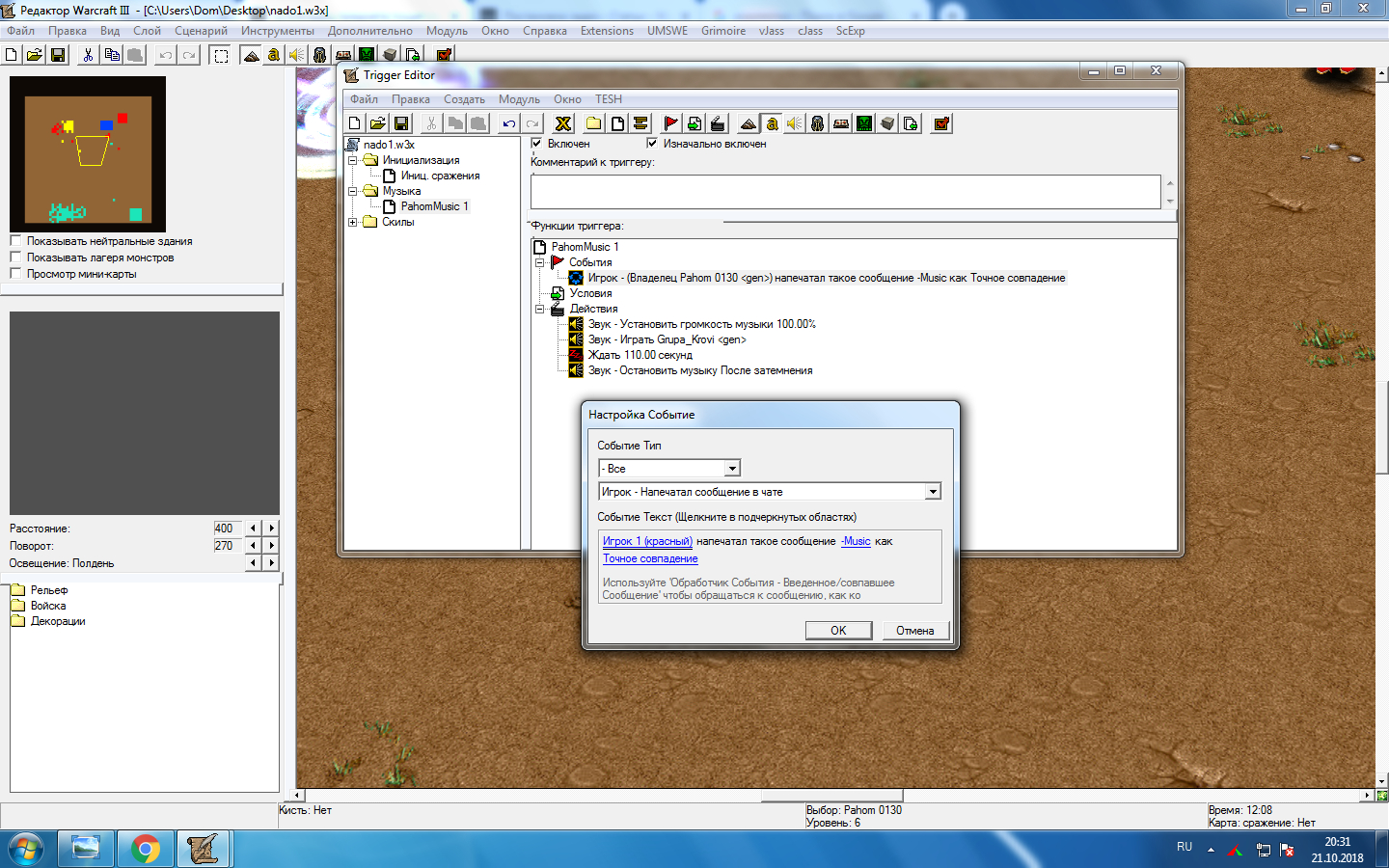Open Google Chrome from taskbar
This screenshot has width=1389, height=868.
click(x=146, y=850)
